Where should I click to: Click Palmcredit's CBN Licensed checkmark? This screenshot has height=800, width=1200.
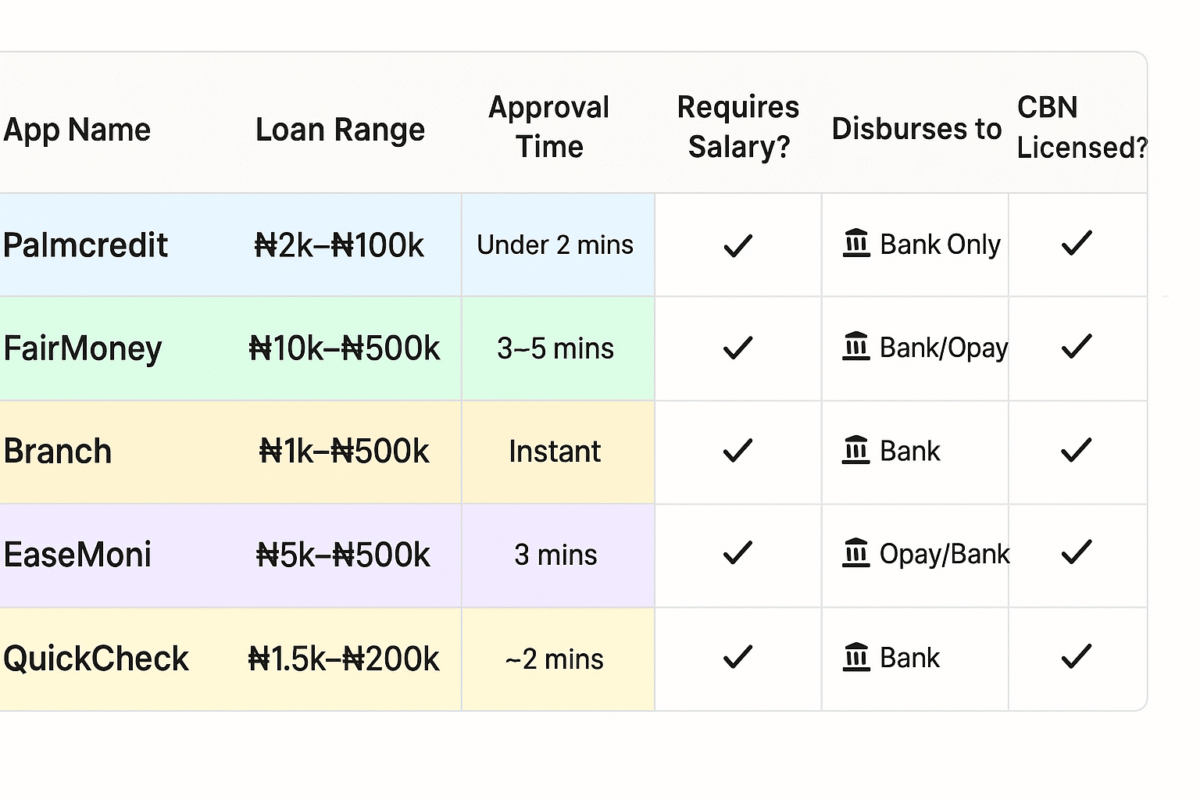click(1076, 244)
